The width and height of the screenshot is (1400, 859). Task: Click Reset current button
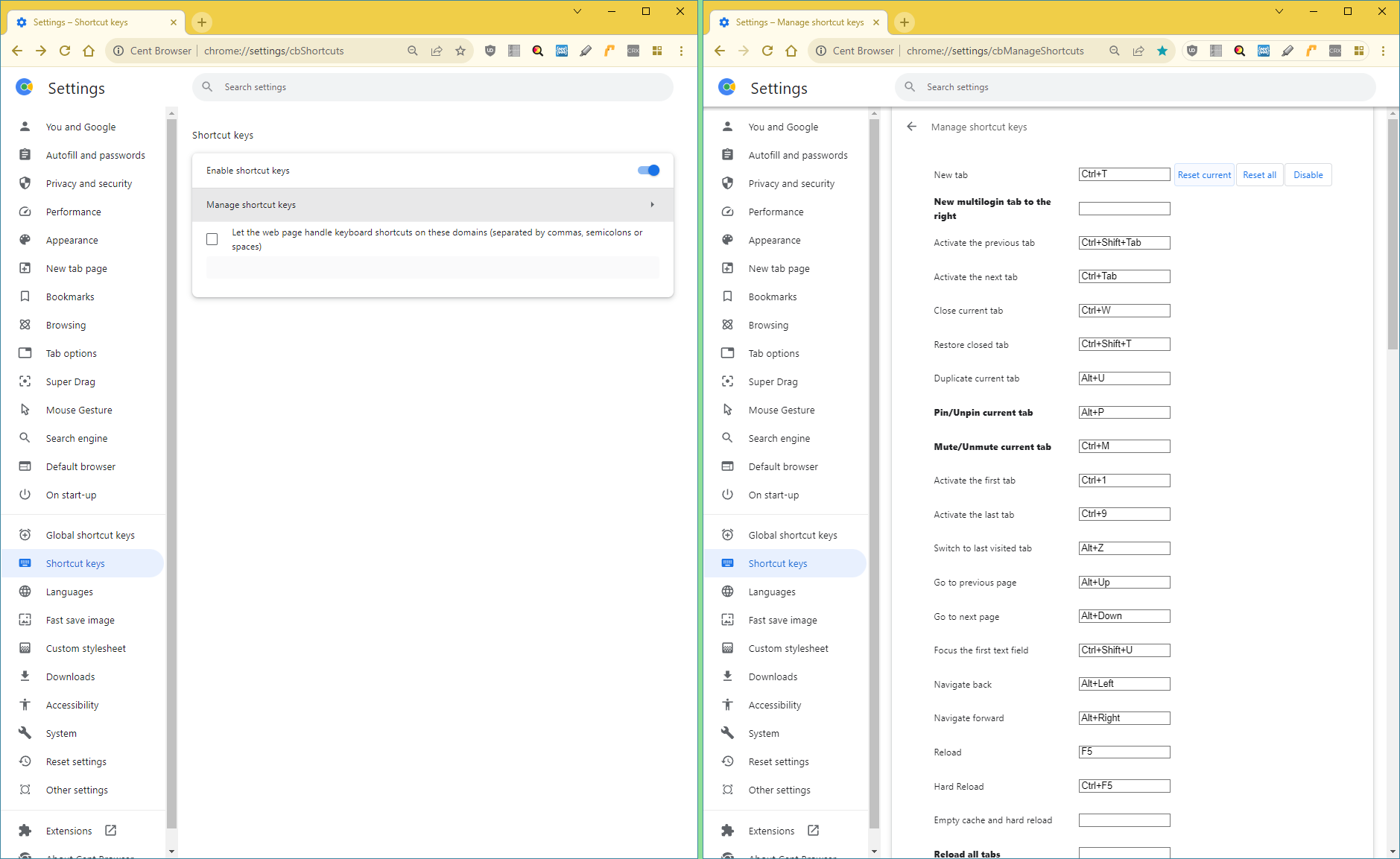point(1204,175)
